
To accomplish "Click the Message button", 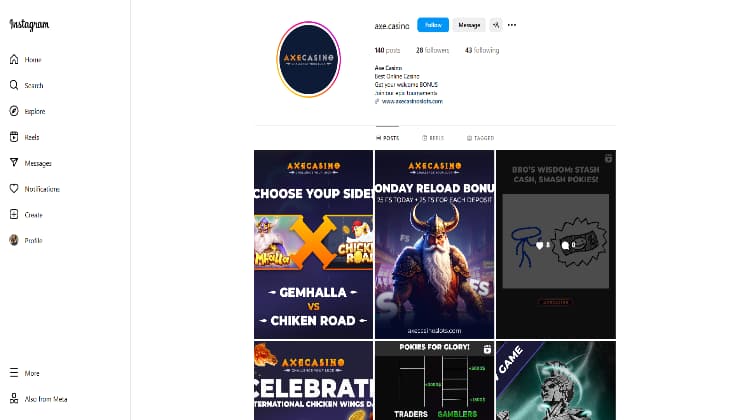I will coord(469,25).
